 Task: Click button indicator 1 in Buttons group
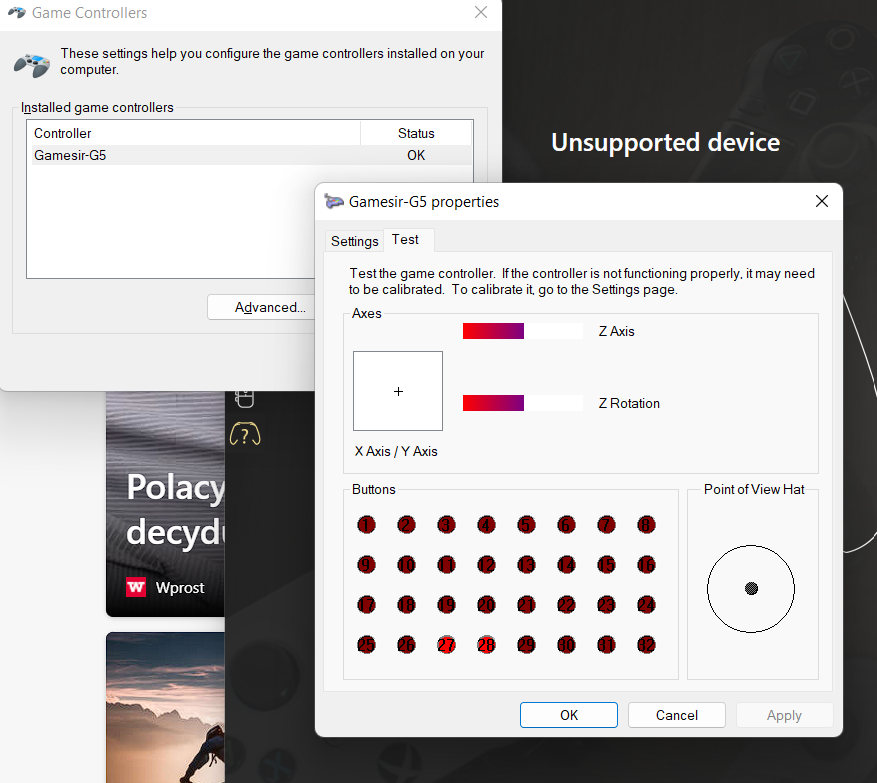coord(366,525)
